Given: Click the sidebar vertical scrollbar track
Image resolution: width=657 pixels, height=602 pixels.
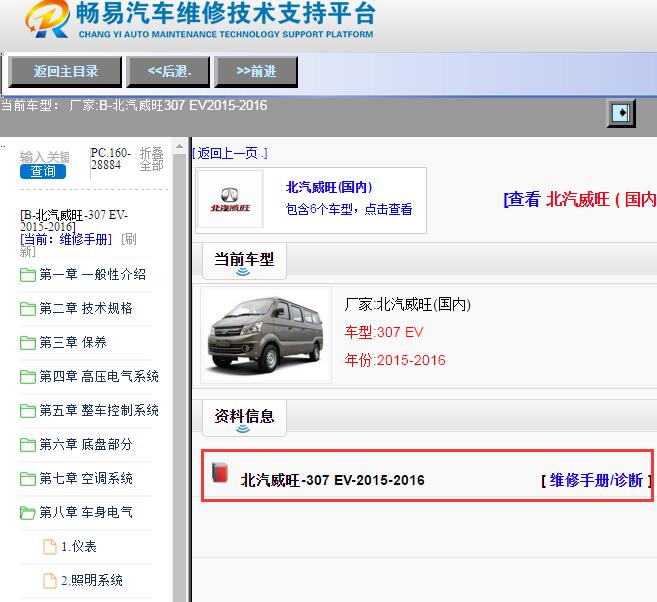Looking at the screenshot, I should [x=180, y=377].
